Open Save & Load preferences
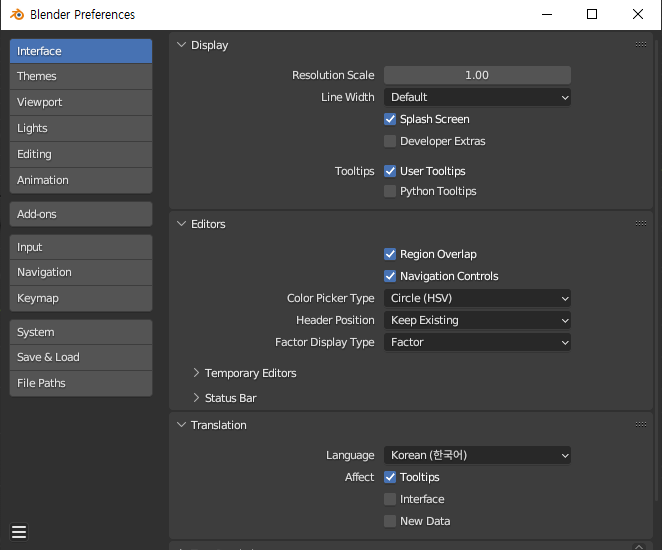This screenshot has width=662, height=550. [x=81, y=358]
